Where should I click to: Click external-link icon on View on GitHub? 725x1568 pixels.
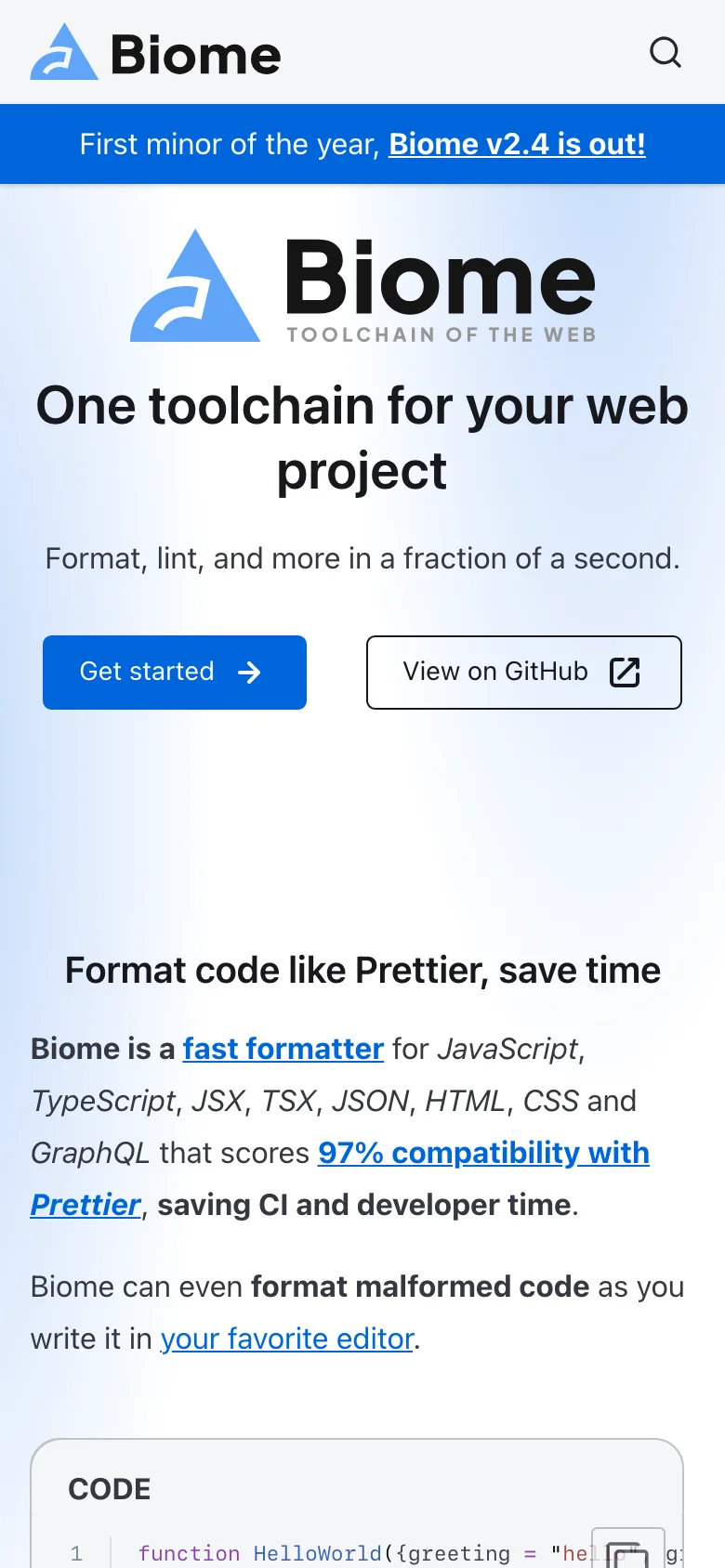point(625,672)
